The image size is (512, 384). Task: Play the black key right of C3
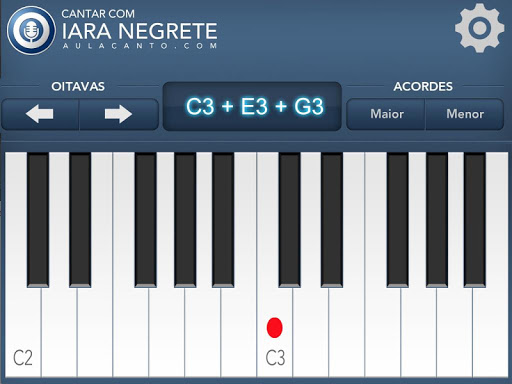tap(289, 220)
